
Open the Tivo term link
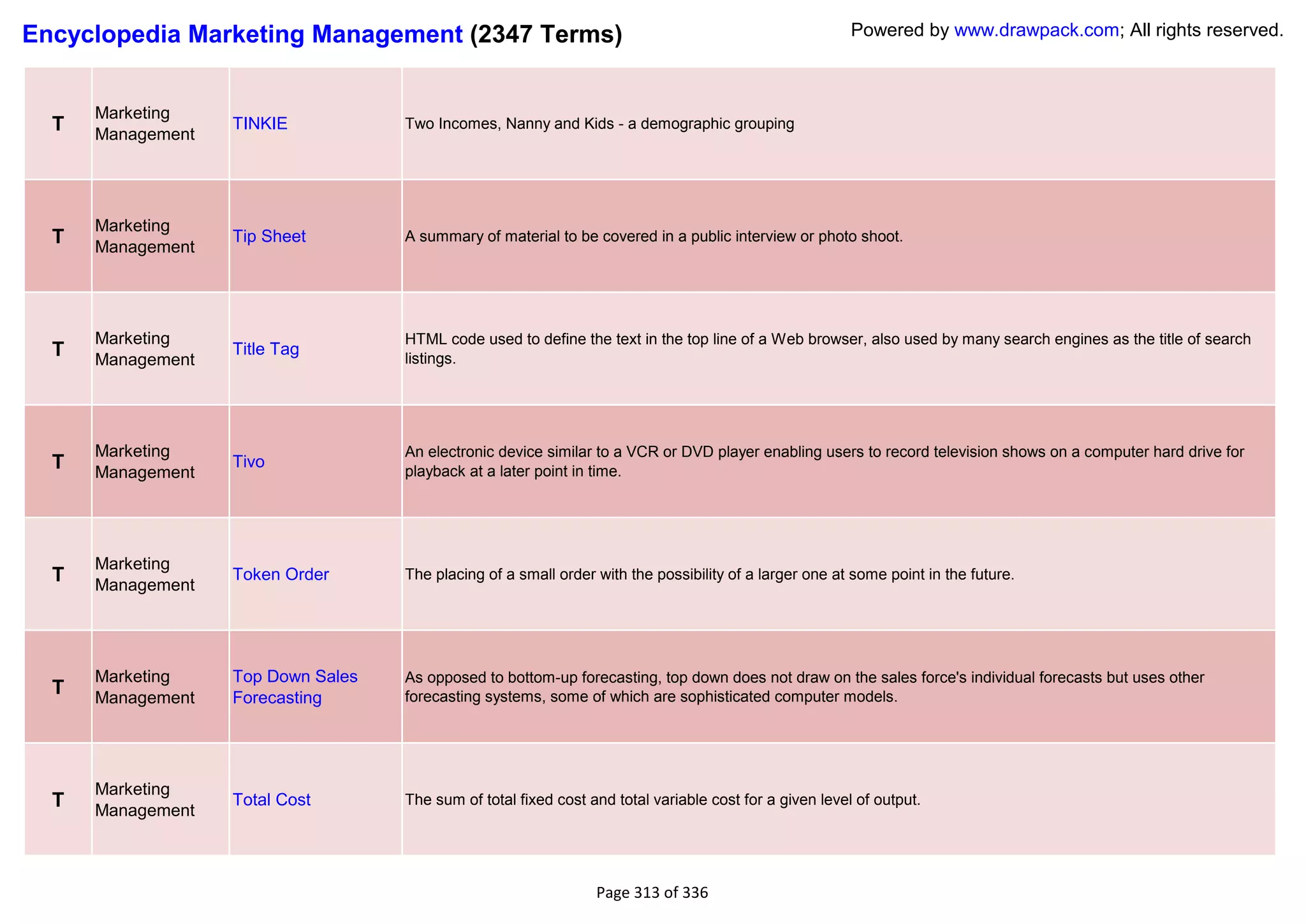coord(248,462)
